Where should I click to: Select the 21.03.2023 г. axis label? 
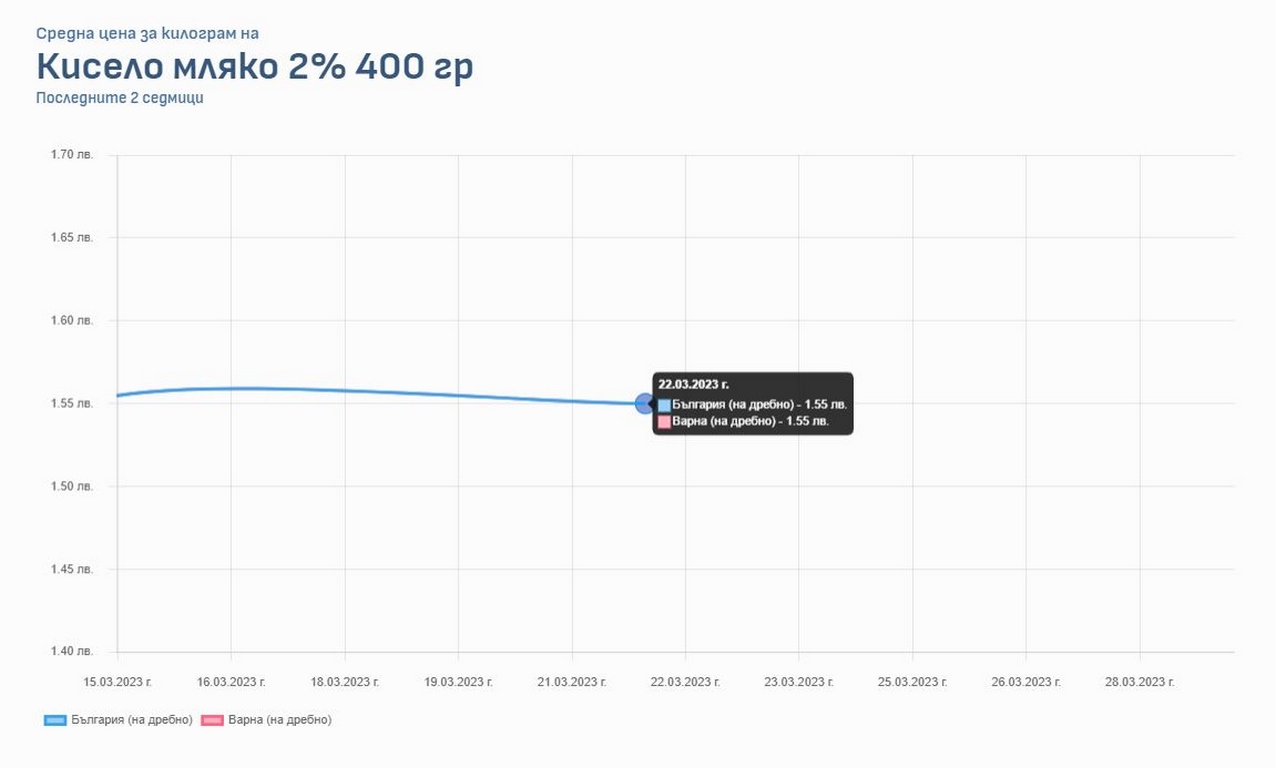pyautogui.click(x=572, y=682)
